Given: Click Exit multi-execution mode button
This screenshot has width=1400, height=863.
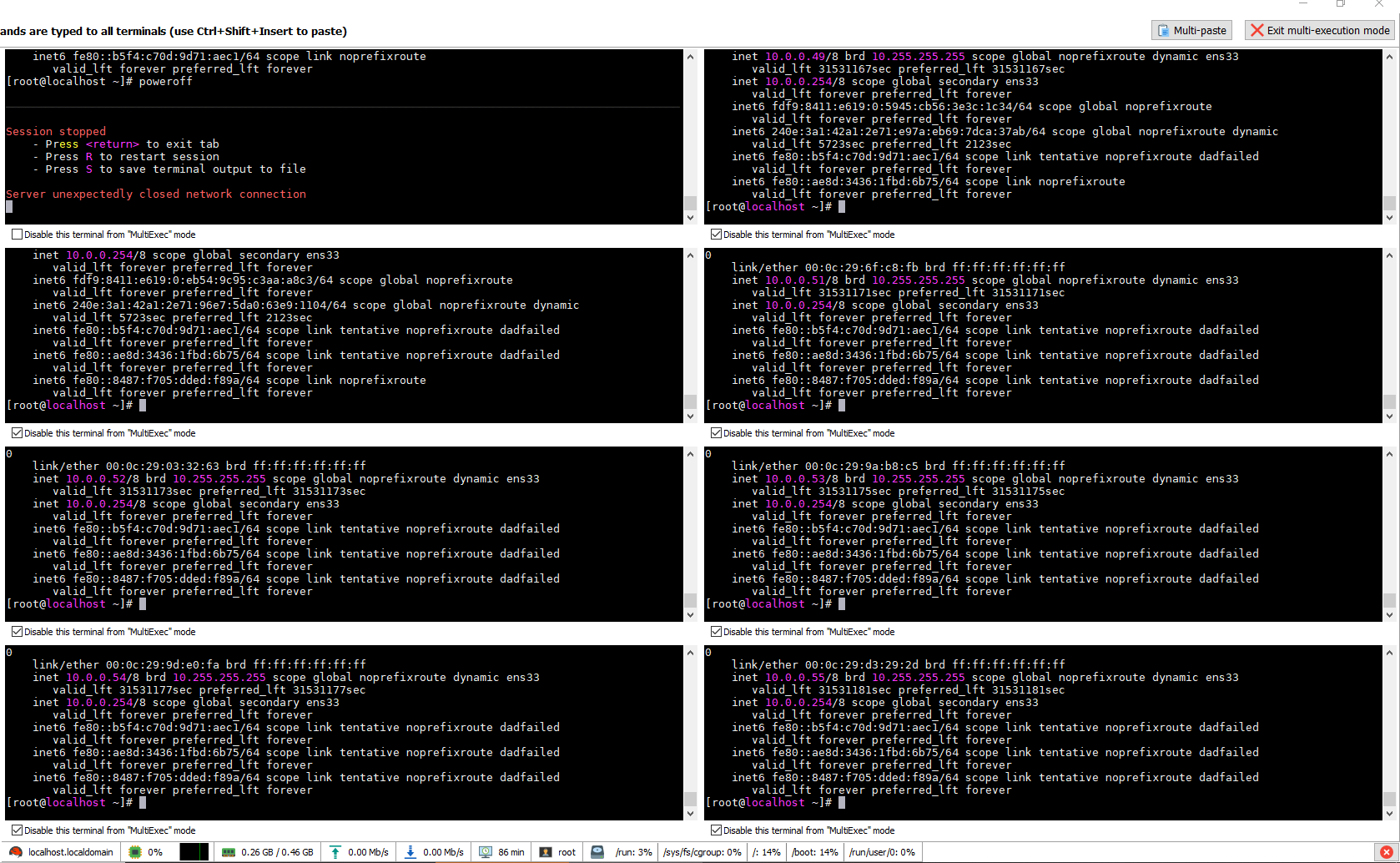Looking at the screenshot, I should click(x=1320, y=30).
